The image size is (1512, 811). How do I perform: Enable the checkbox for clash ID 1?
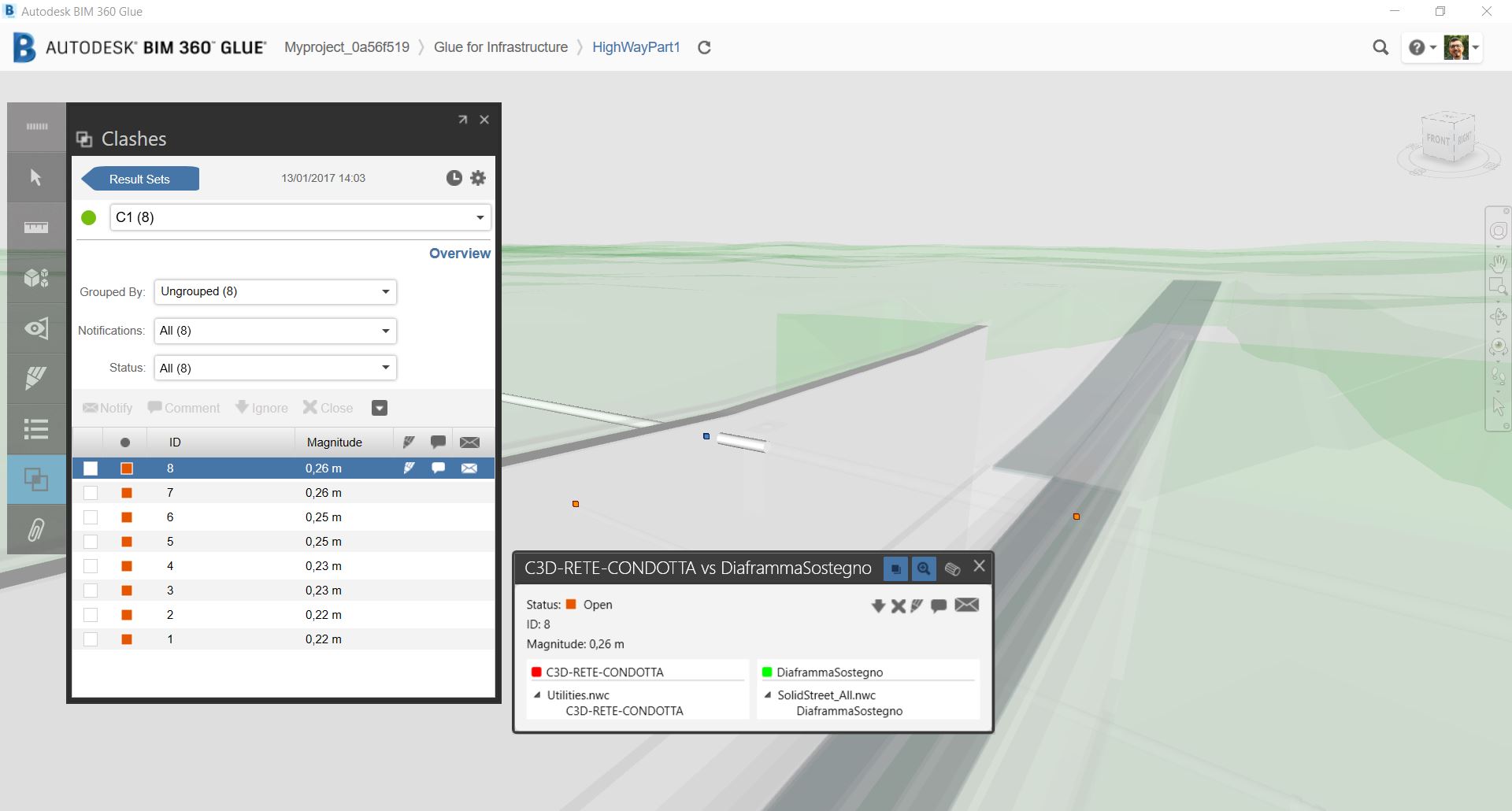click(91, 639)
